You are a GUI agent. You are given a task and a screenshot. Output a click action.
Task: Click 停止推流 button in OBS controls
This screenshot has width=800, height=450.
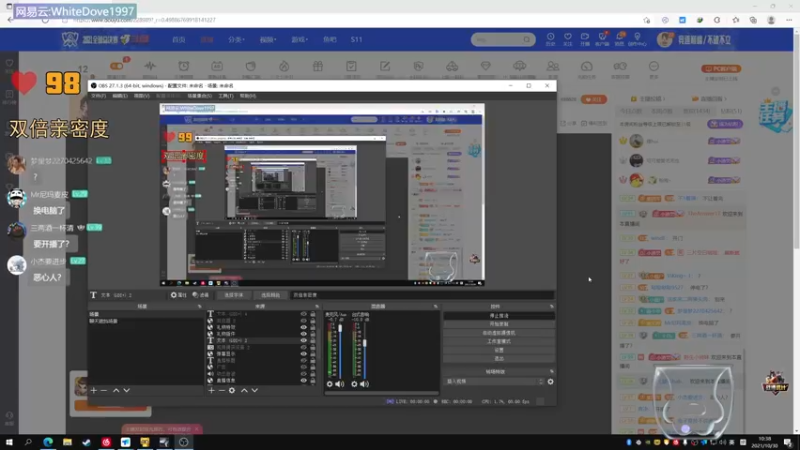(x=498, y=316)
